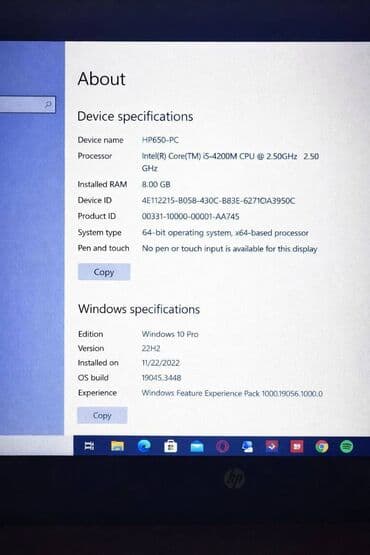Select the OS build value 19045.3448
370x555 pixels.
point(161,378)
